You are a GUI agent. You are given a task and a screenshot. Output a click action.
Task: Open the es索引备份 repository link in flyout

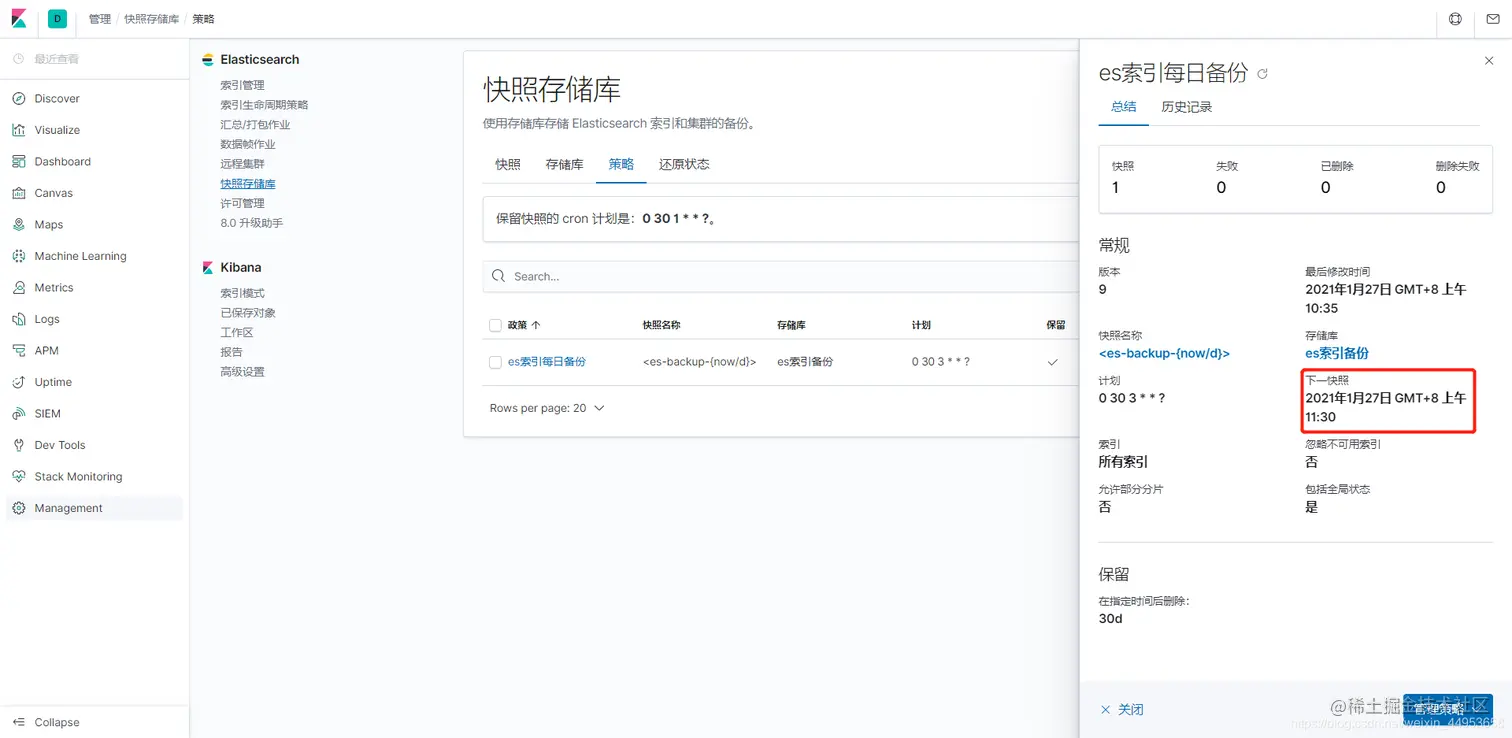pos(1336,353)
